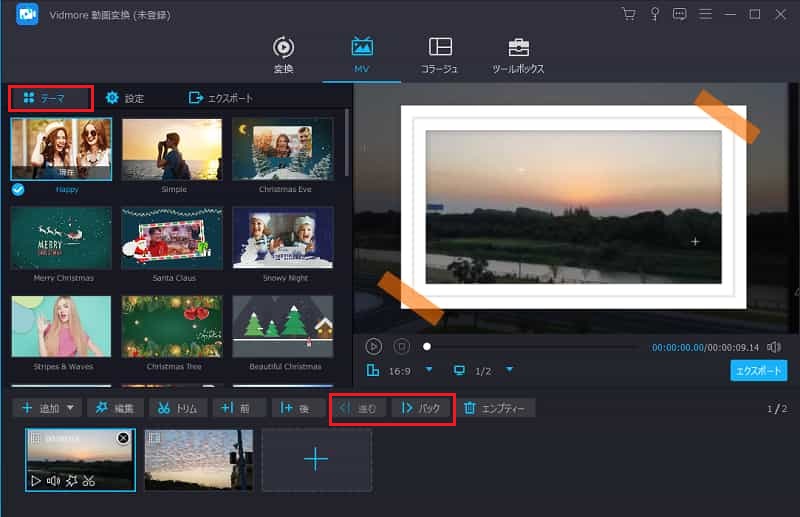Open the shopping cart purchase icon
The height and width of the screenshot is (517, 800).
point(629,14)
